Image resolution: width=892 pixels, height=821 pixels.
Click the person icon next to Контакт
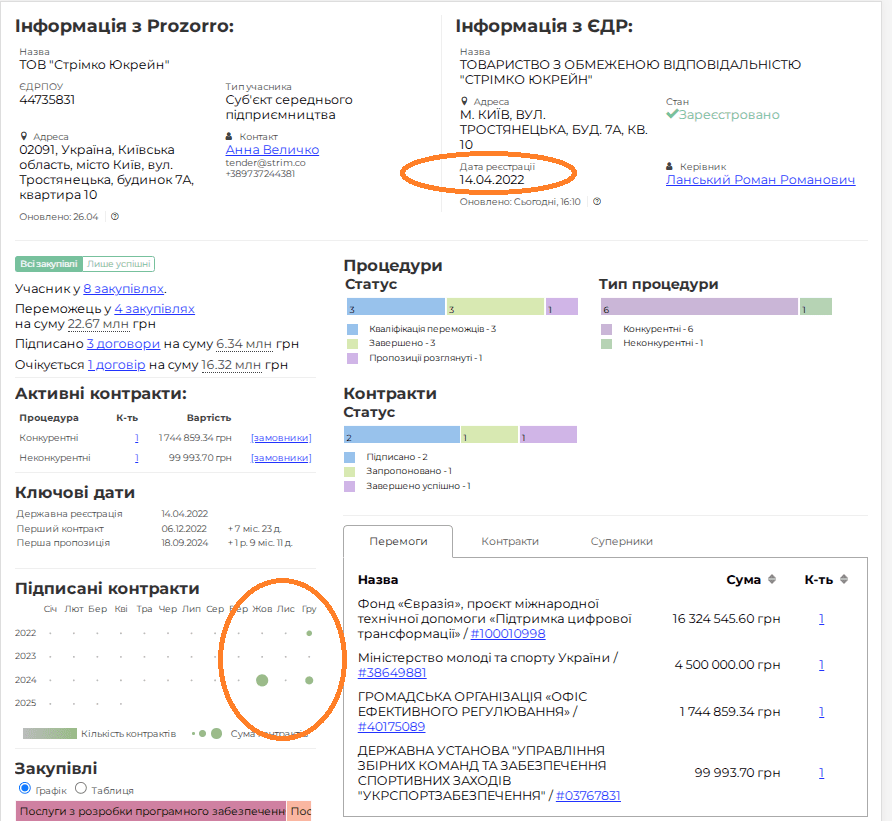point(229,136)
